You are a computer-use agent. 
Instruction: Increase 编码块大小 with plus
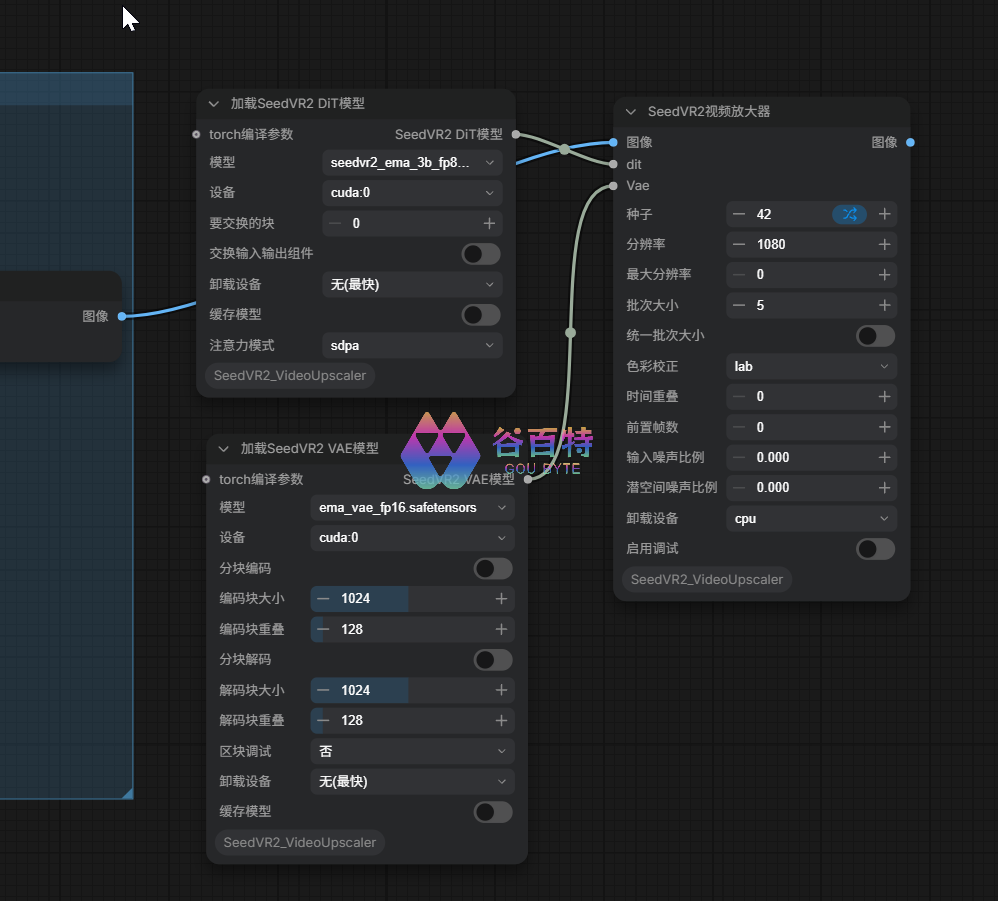[x=501, y=599]
